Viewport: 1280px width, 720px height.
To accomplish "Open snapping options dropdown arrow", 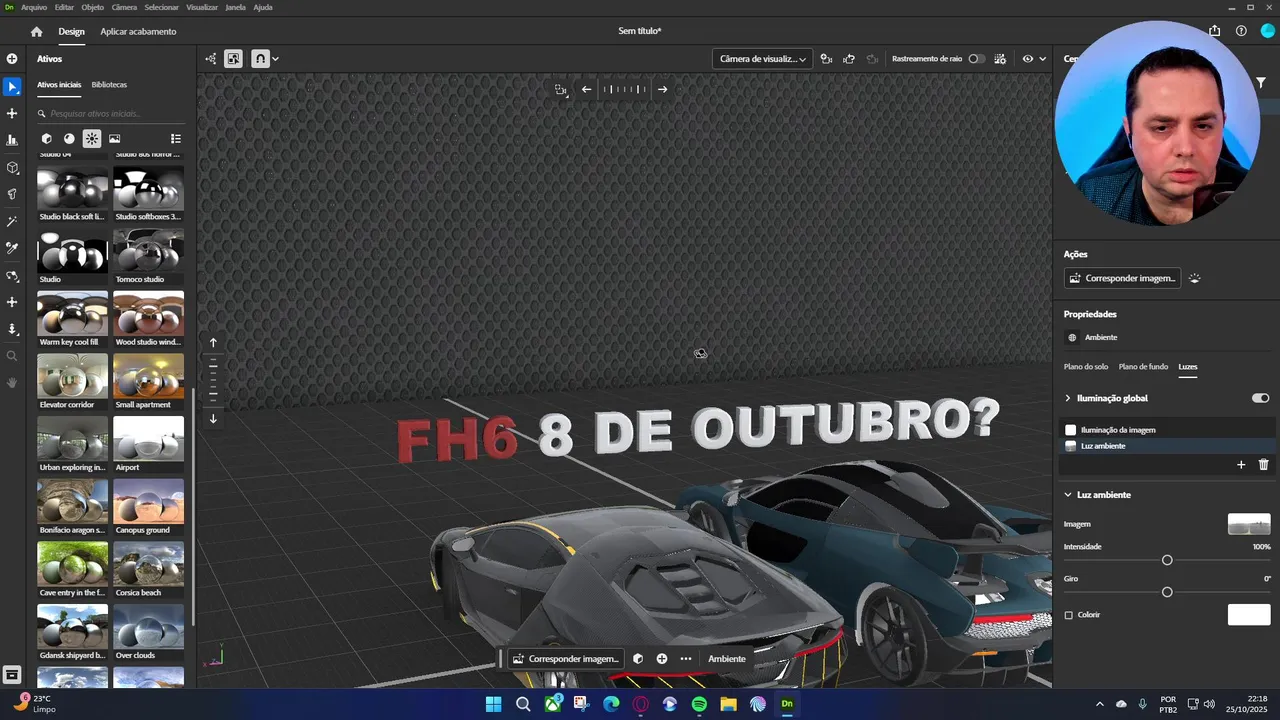I will [275, 59].
